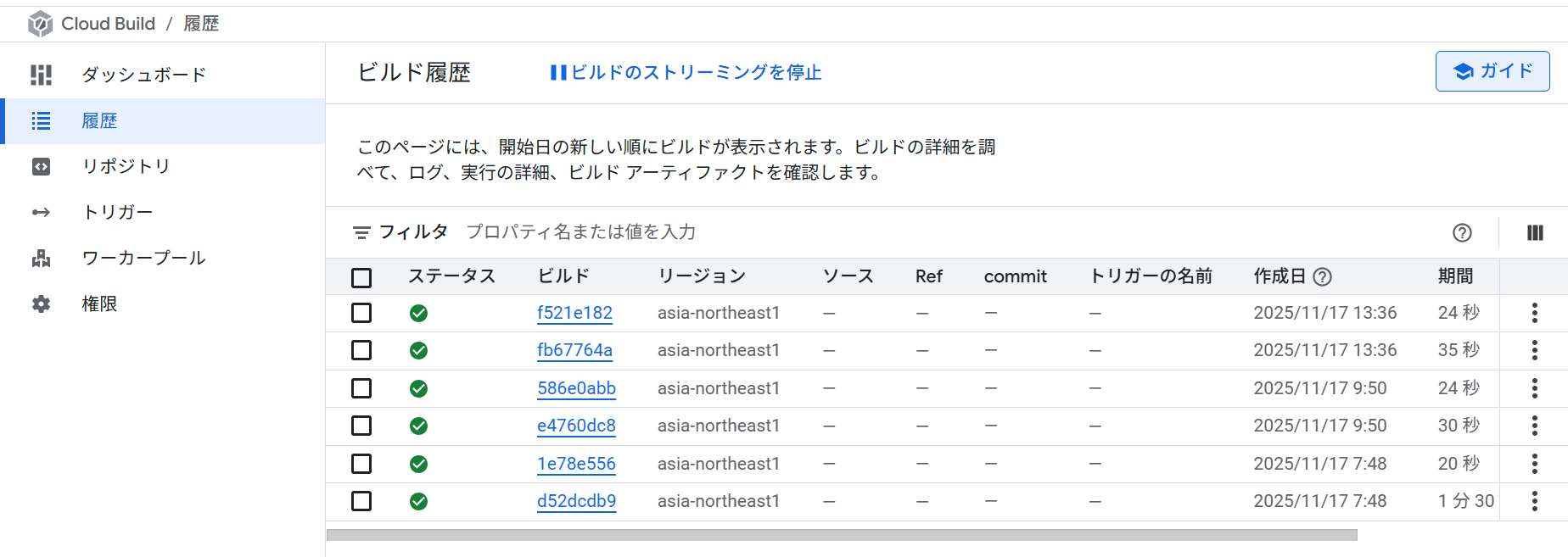
Task: Click the success status icon for 586e0abb
Action: [x=418, y=389]
